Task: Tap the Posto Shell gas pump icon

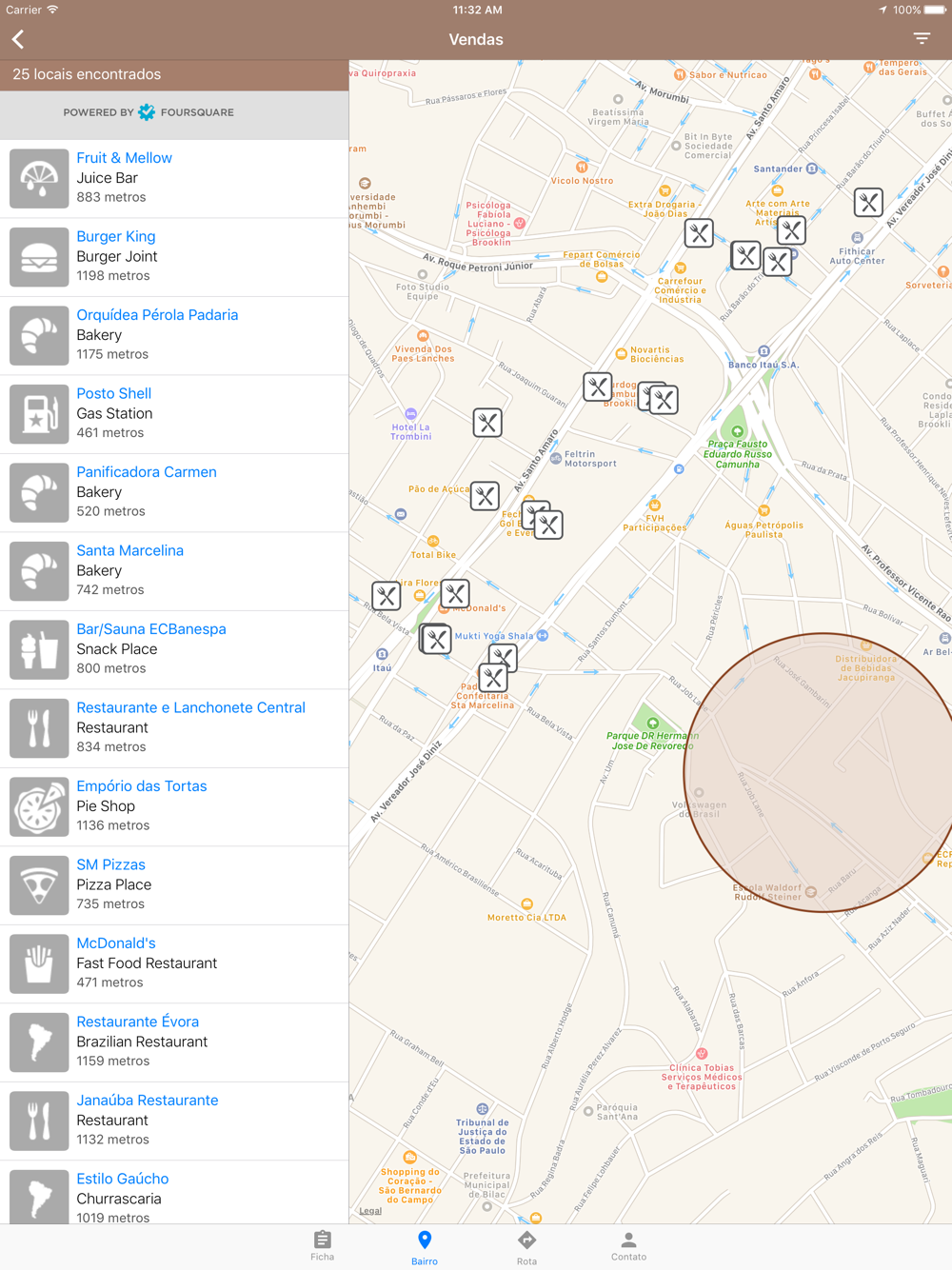Action: [x=39, y=414]
